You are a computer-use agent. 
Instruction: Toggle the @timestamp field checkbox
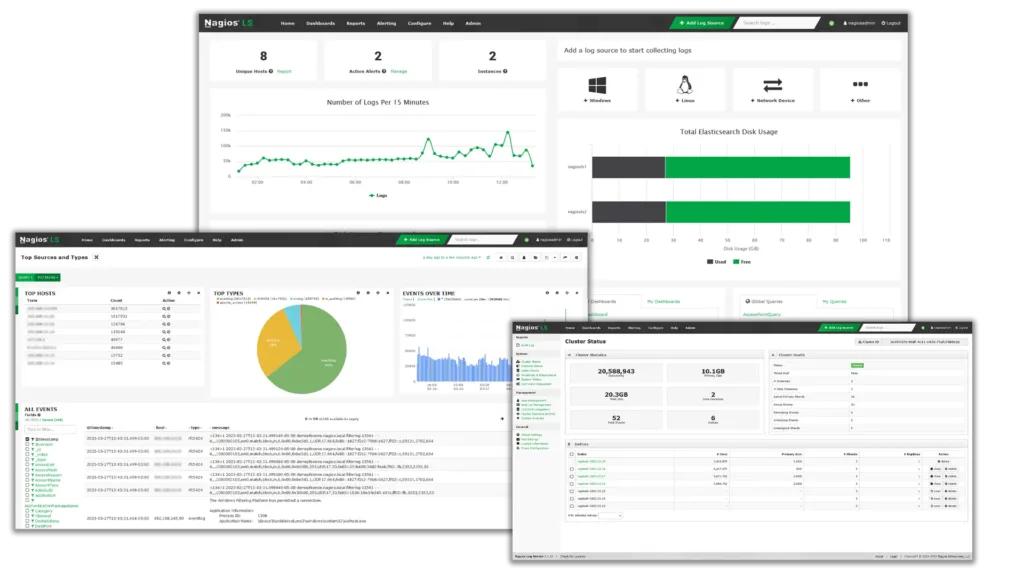27,440
